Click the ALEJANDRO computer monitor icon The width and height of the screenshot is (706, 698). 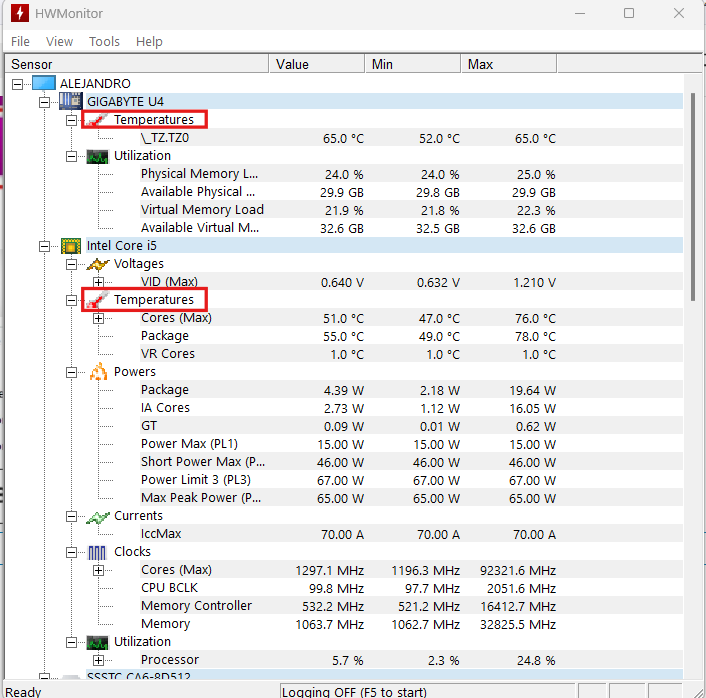coord(44,83)
